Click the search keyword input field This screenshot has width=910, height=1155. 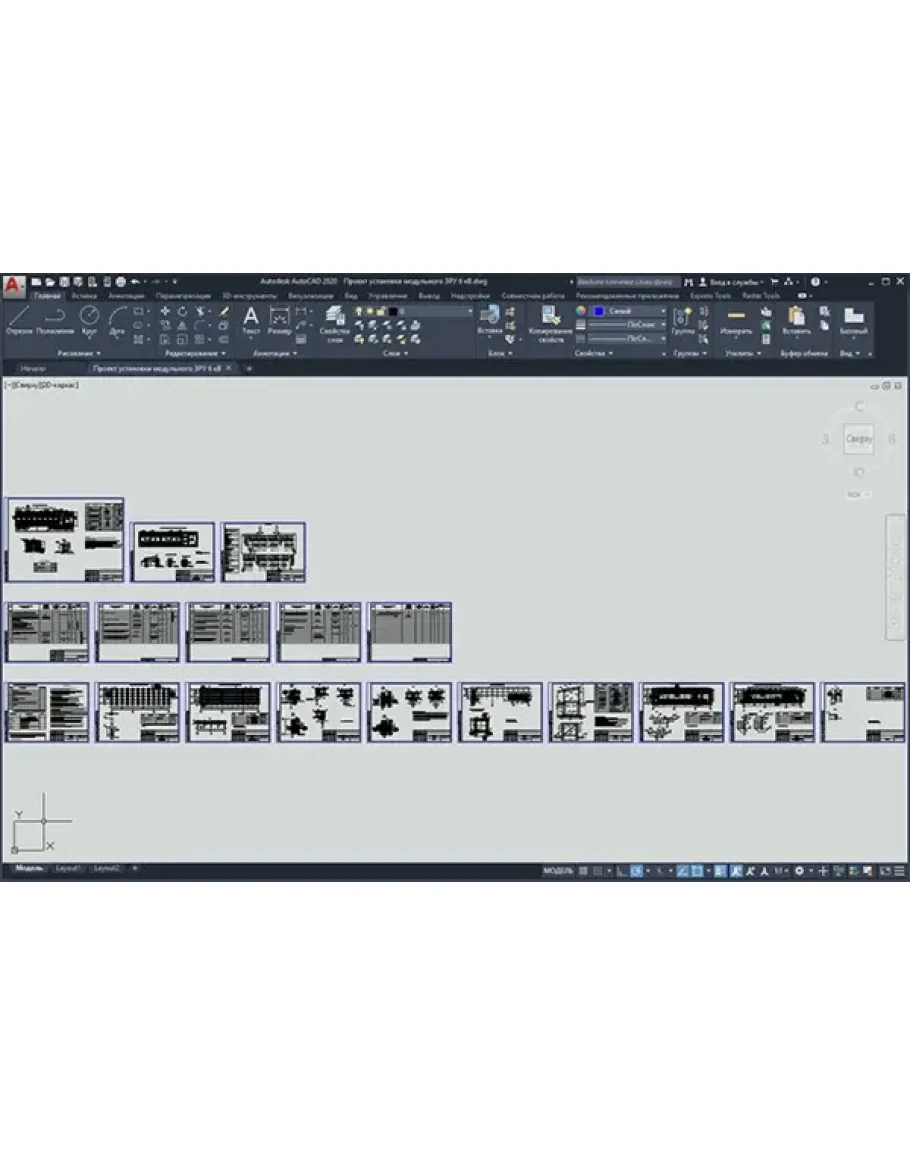[x=628, y=282]
